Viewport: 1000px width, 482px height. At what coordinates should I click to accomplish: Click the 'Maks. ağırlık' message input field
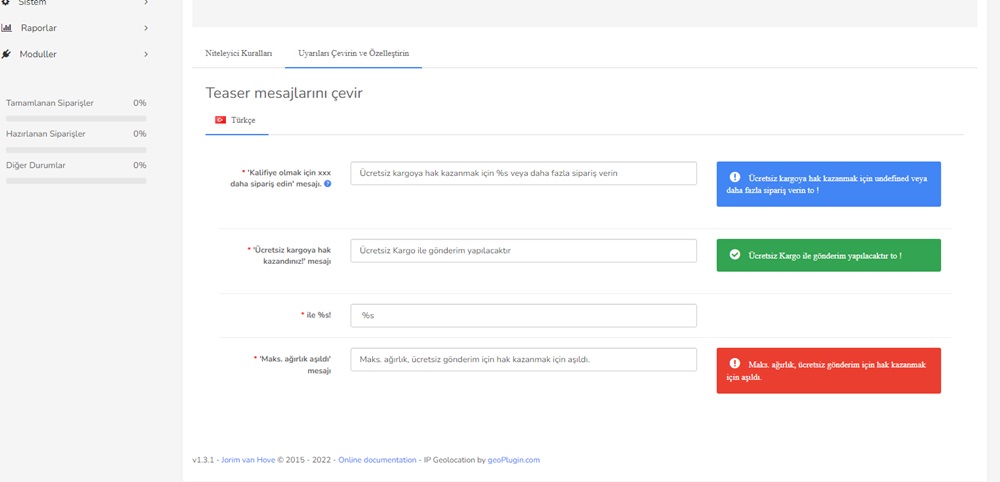point(524,360)
